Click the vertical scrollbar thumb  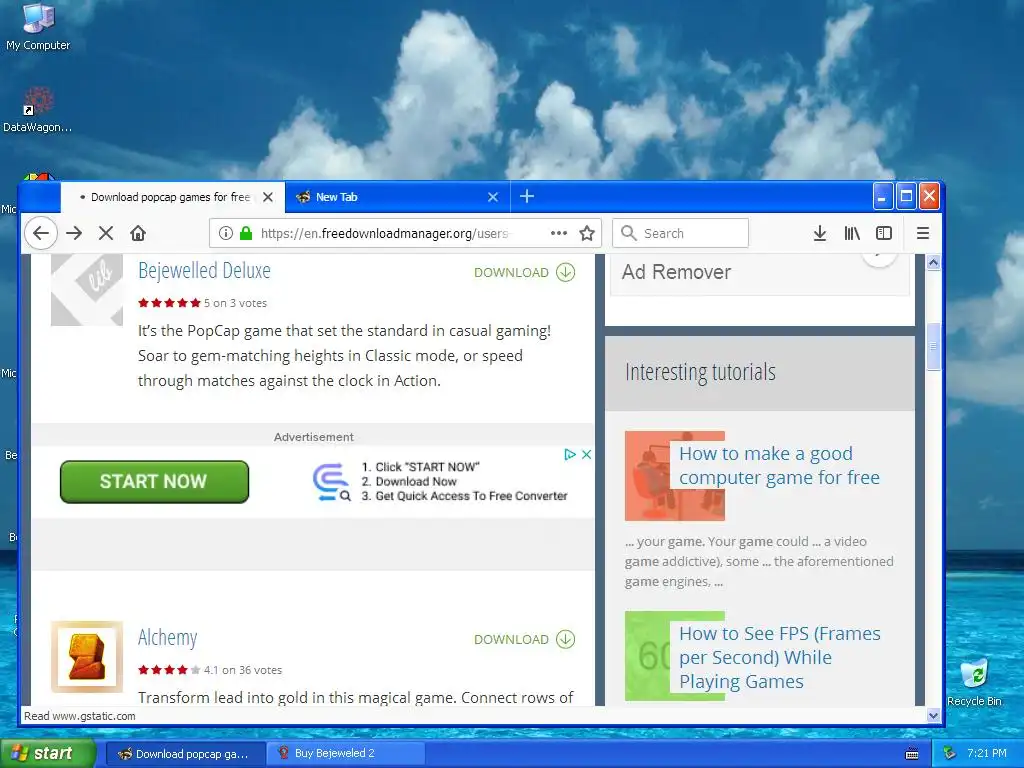pos(933,347)
